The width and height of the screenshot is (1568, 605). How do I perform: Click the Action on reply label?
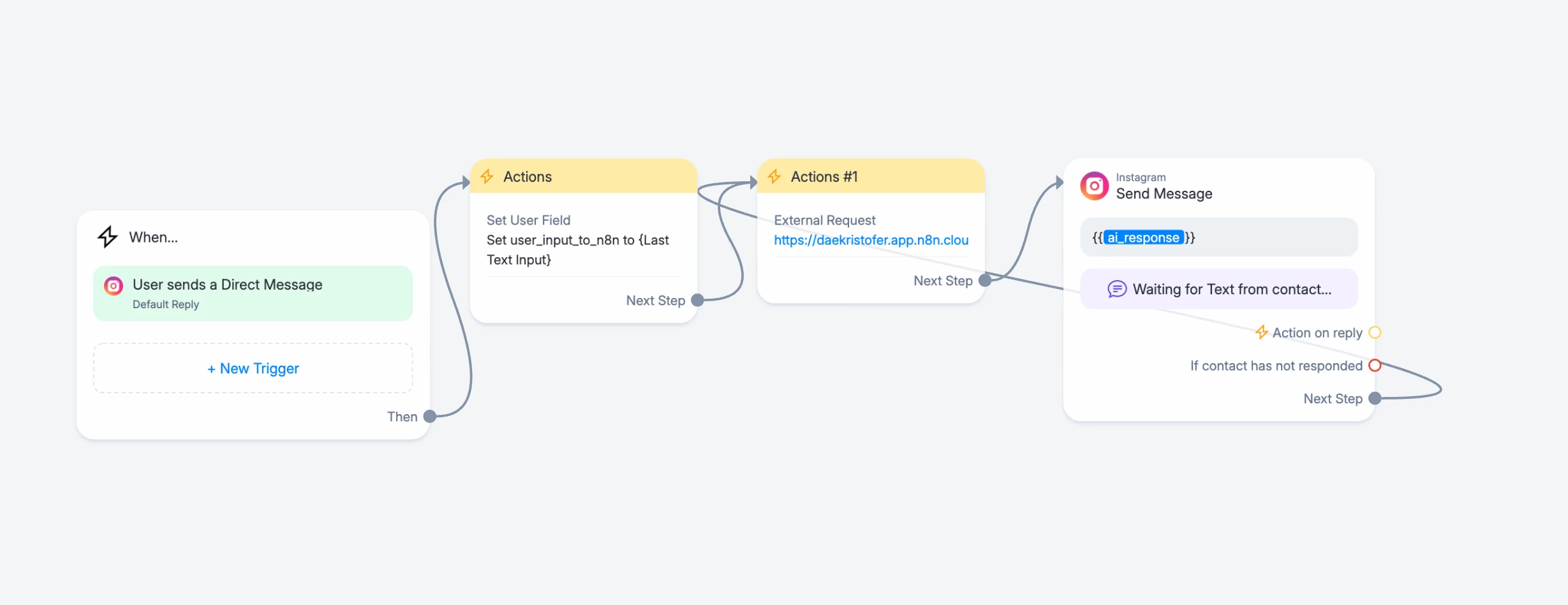1317,332
